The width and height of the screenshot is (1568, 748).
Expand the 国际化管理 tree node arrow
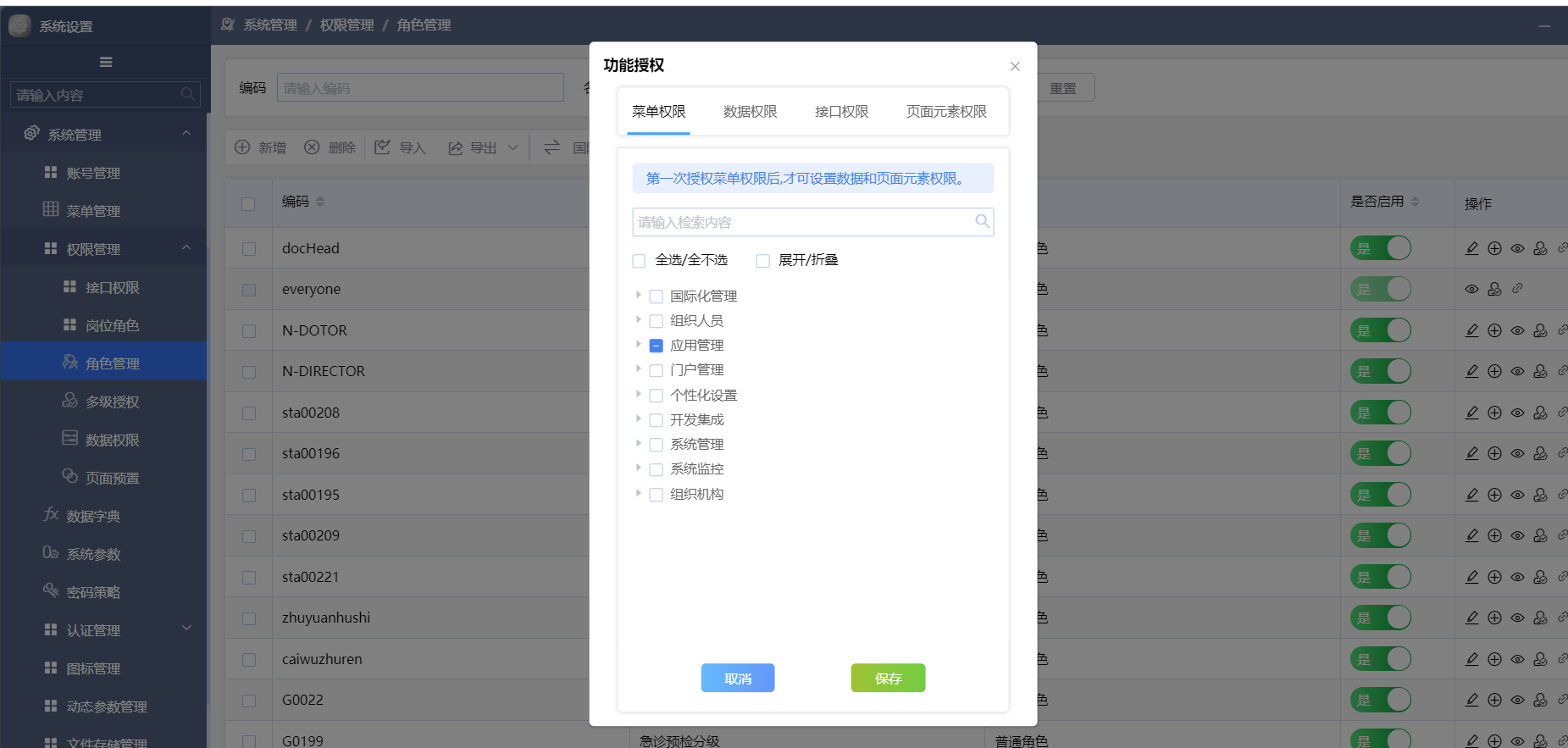pos(638,295)
